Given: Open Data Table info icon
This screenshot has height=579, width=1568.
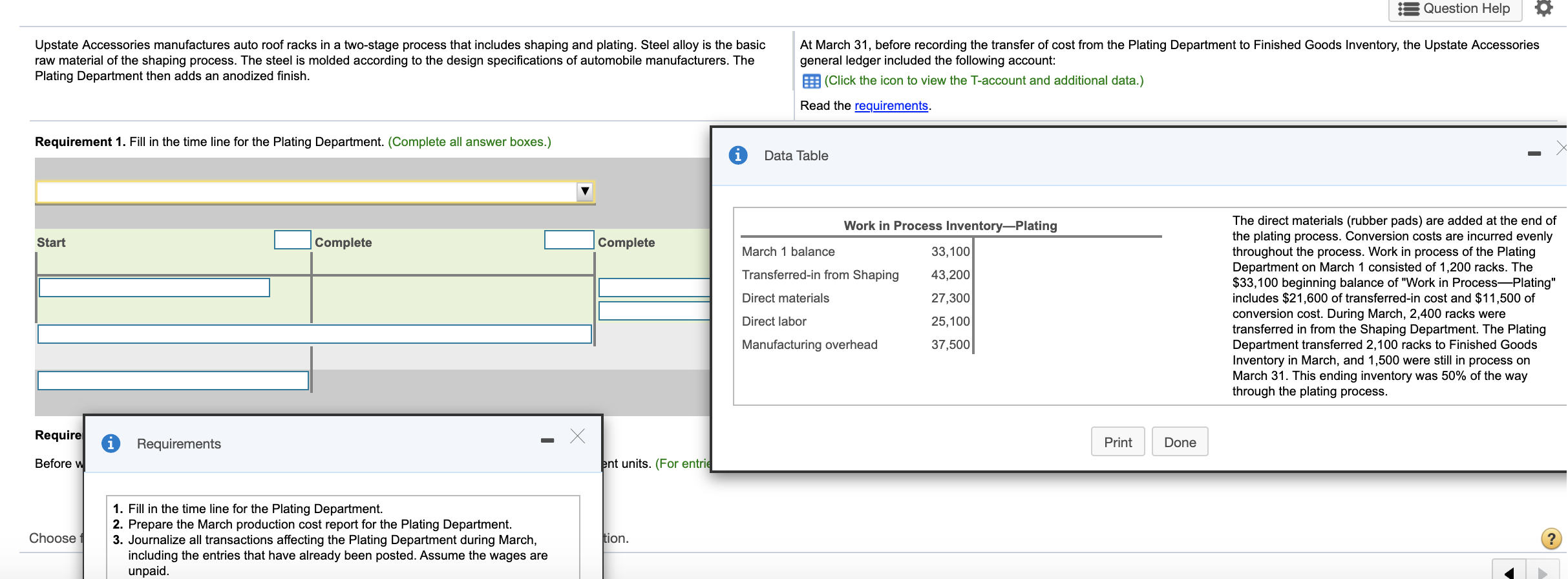Looking at the screenshot, I should click(x=737, y=156).
